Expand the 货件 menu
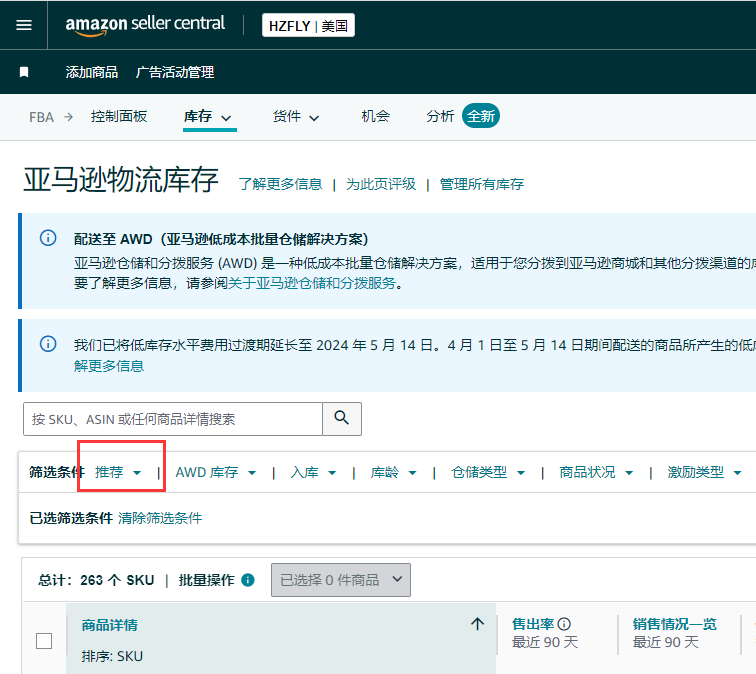Viewport: 756px width, 674px height. (296, 117)
